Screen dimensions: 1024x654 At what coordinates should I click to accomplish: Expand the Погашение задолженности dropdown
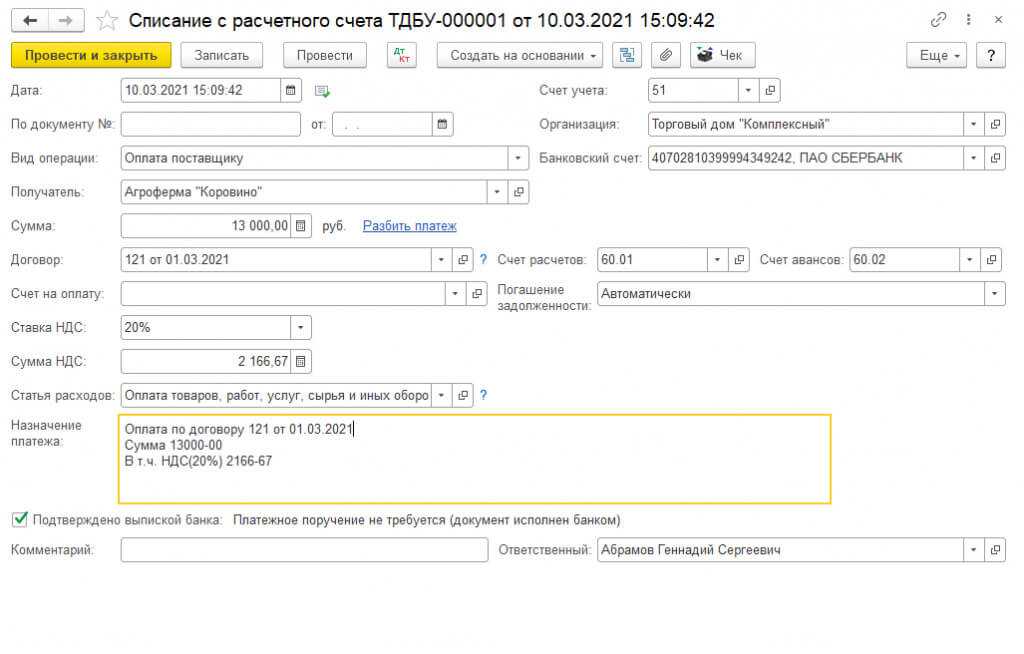[994, 294]
